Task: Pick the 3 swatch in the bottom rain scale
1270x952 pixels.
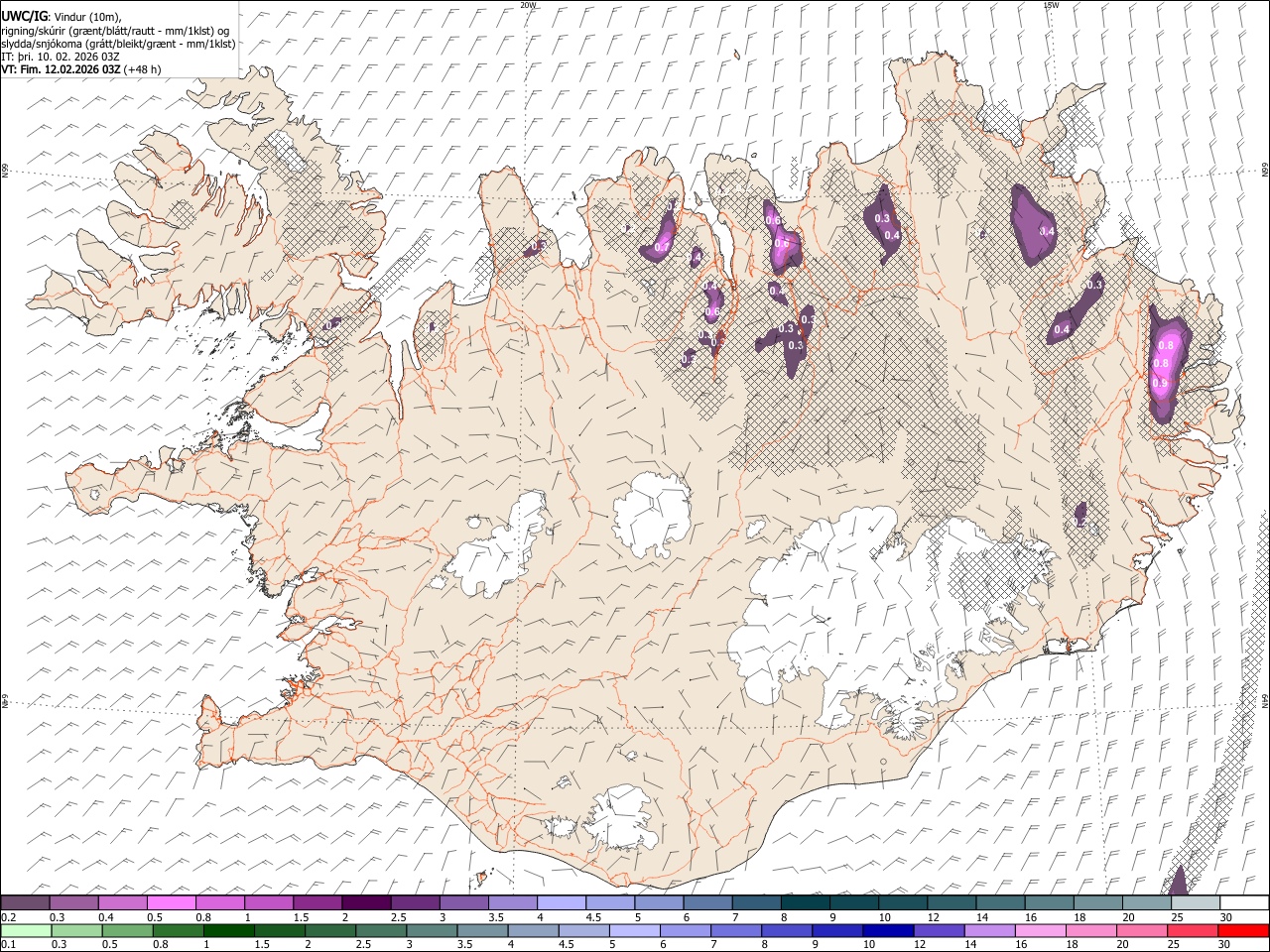Action: [432, 930]
